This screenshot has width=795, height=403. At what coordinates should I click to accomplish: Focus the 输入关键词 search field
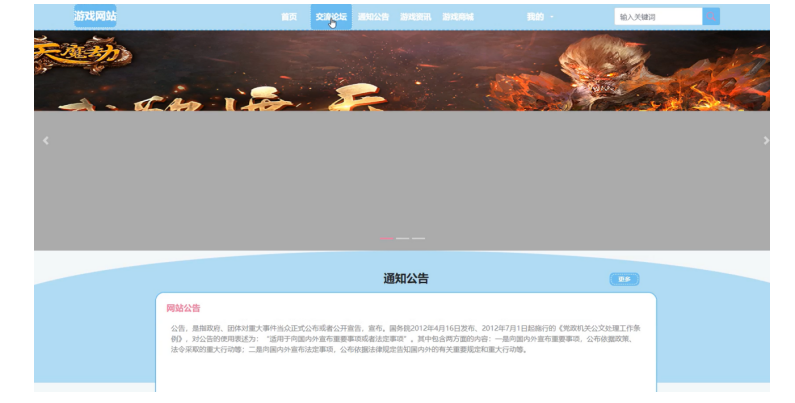coord(658,17)
